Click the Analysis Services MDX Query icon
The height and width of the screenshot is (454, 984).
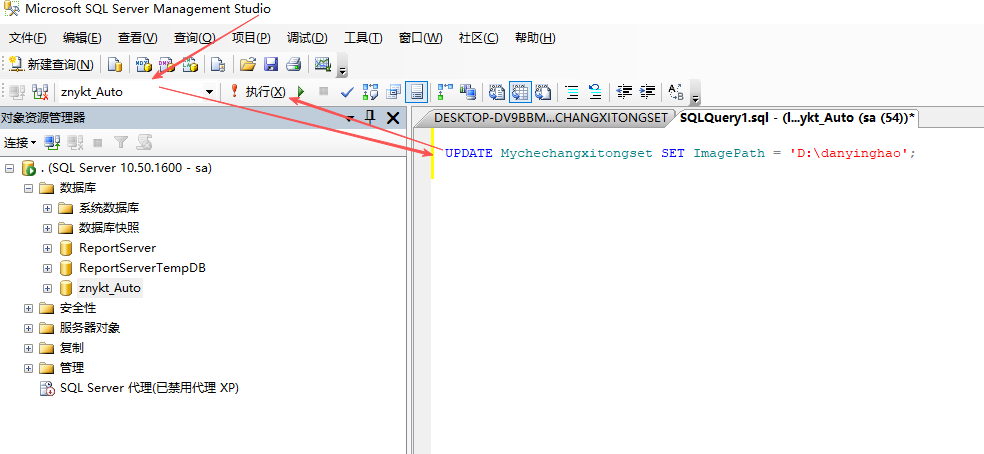(x=144, y=64)
